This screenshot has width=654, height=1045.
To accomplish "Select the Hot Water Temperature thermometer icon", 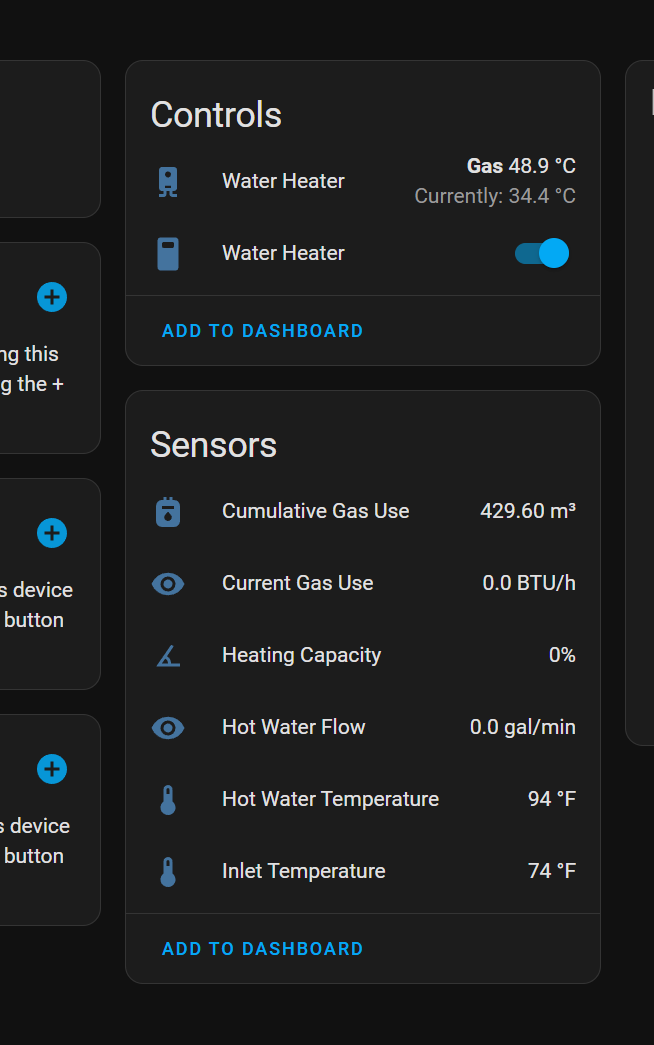I will click(168, 799).
